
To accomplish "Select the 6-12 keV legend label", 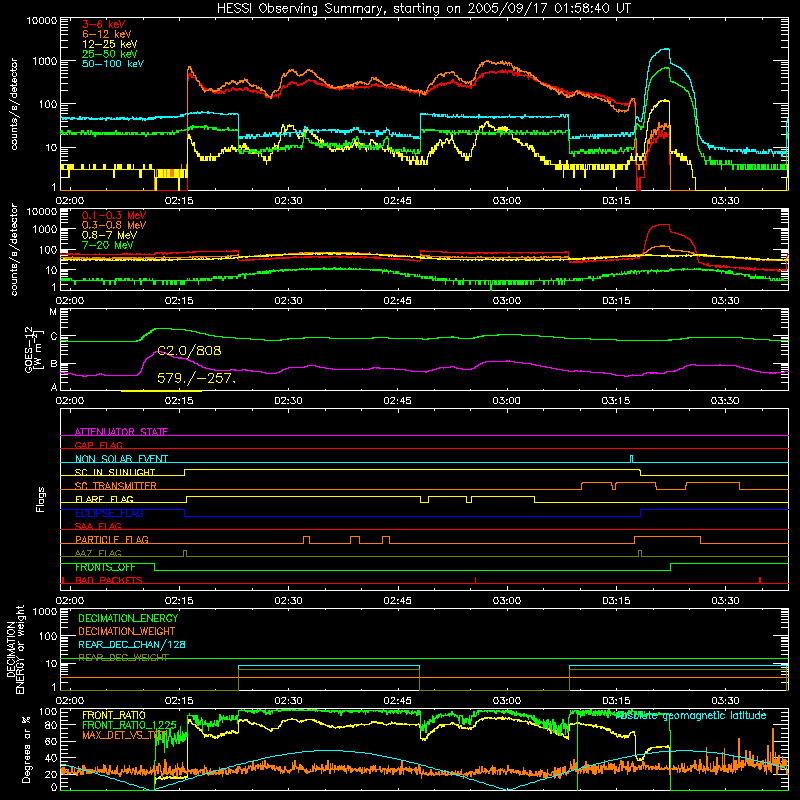I will (x=107, y=34).
